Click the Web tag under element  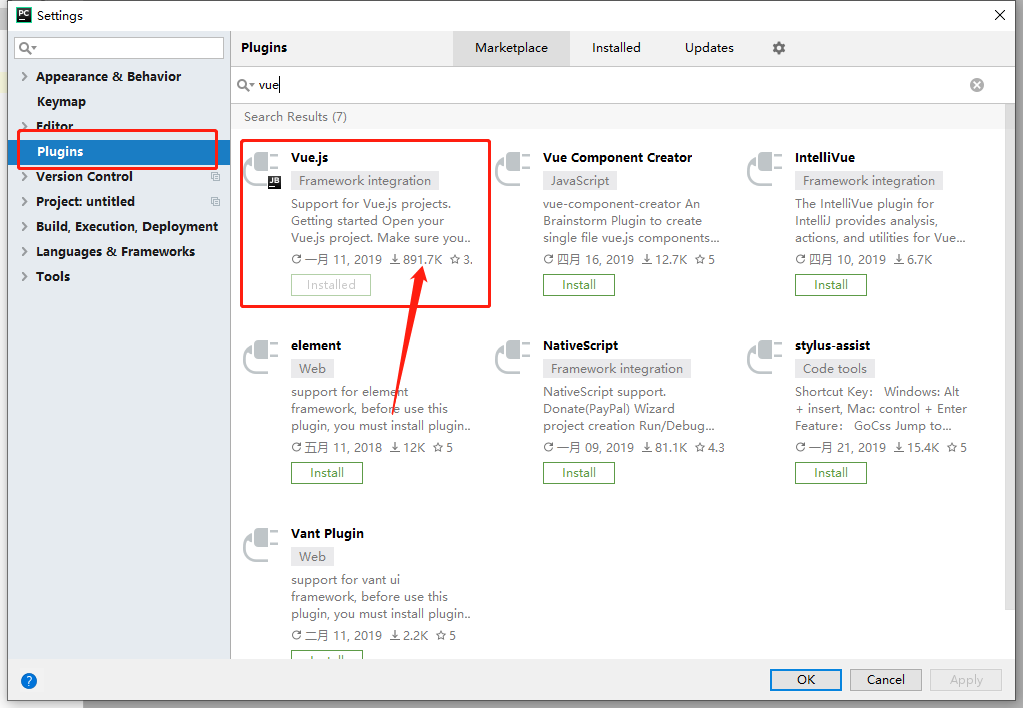coord(312,369)
